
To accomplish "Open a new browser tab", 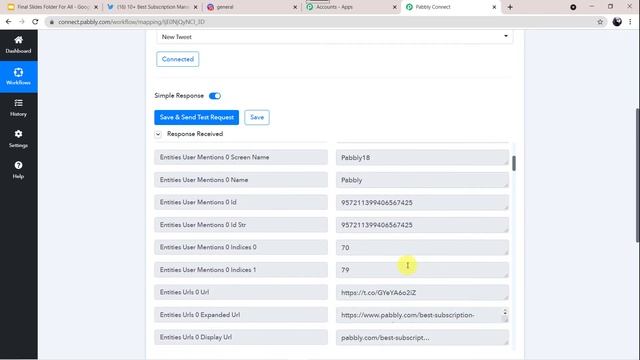I will (510, 7).
